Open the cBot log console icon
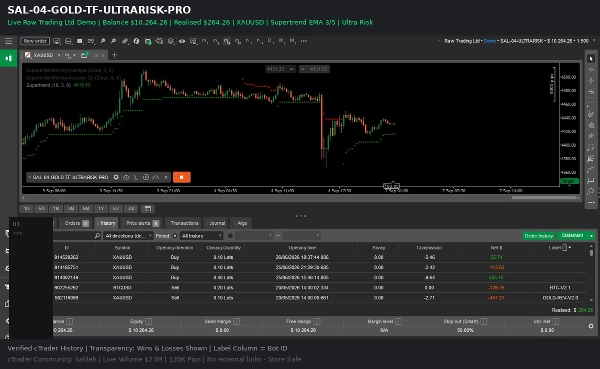The height and width of the screenshot is (369, 600). coord(136,177)
